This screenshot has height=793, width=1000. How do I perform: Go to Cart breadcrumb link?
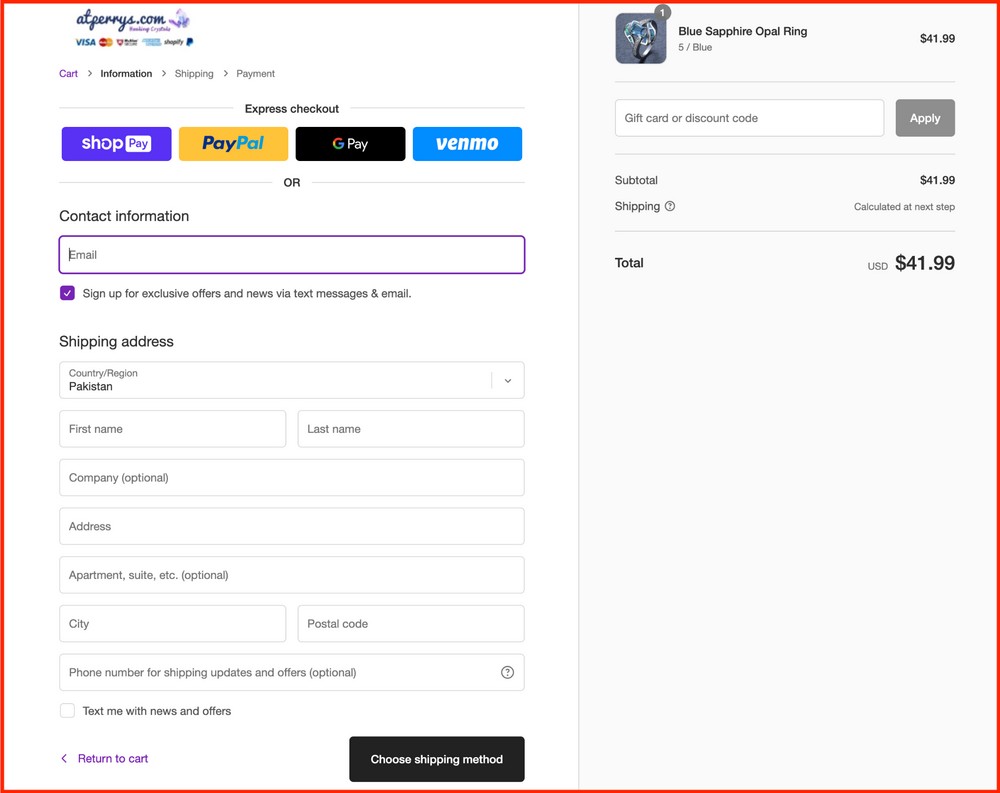click(68, 74)
